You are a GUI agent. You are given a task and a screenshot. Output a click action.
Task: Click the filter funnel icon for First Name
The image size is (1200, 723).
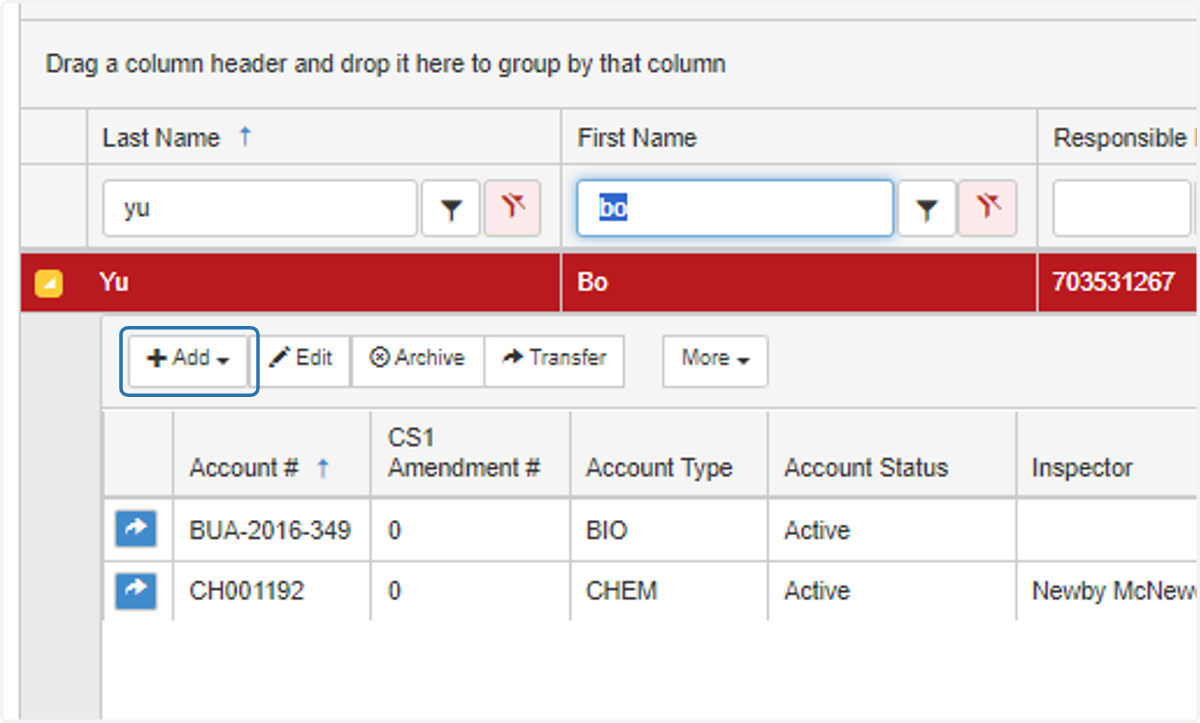tap(927, 208)
